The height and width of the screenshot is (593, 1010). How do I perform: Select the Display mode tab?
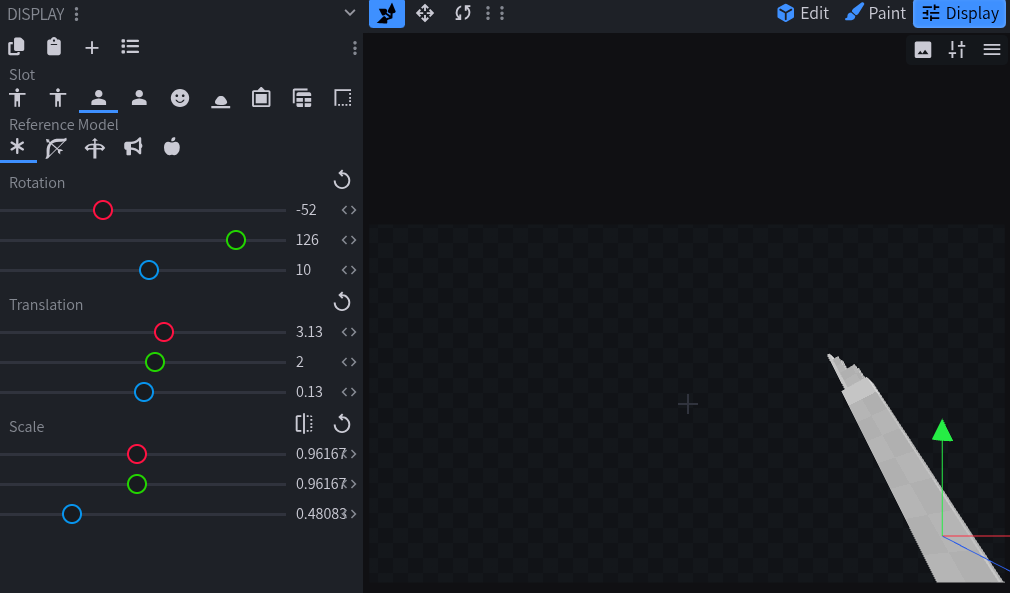(x=959, y=13)
